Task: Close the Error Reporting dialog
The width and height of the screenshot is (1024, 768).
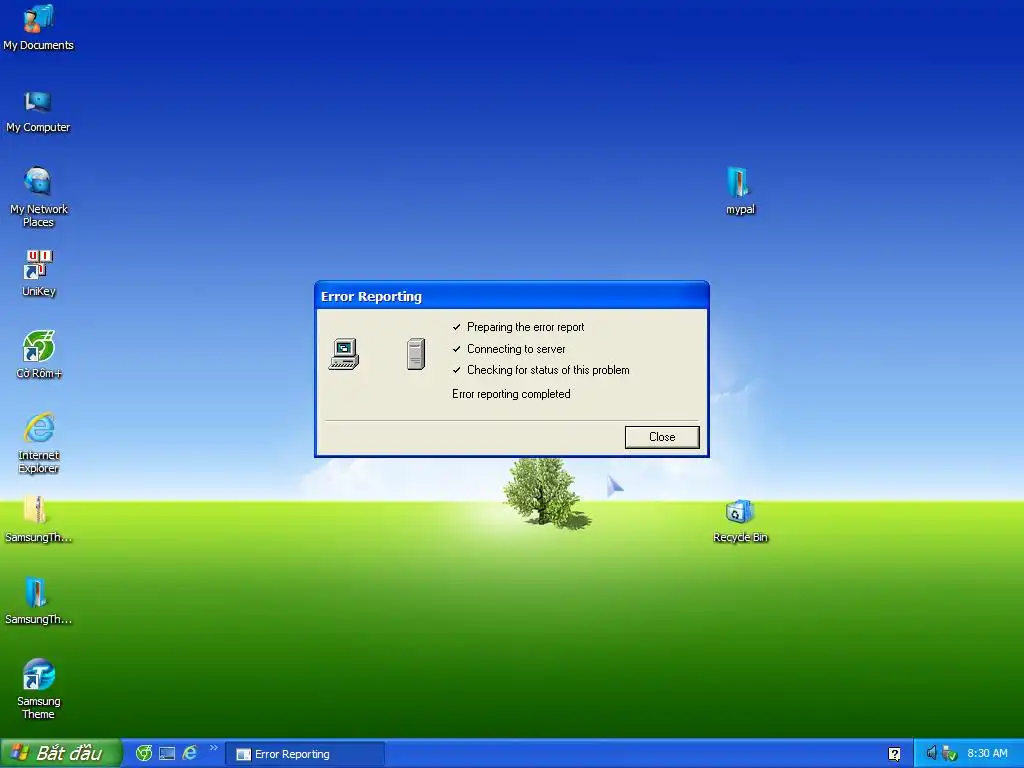Action: [x=662, y=437]
